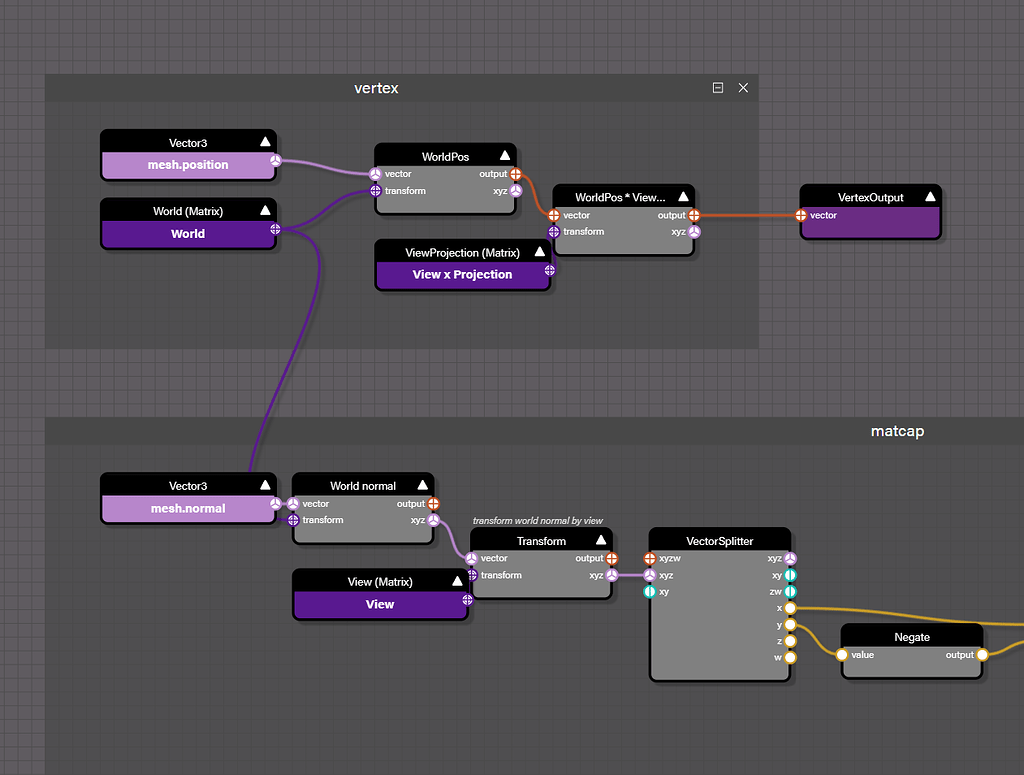Click the xyz output socket on Transform

click(x=611, y=575)
